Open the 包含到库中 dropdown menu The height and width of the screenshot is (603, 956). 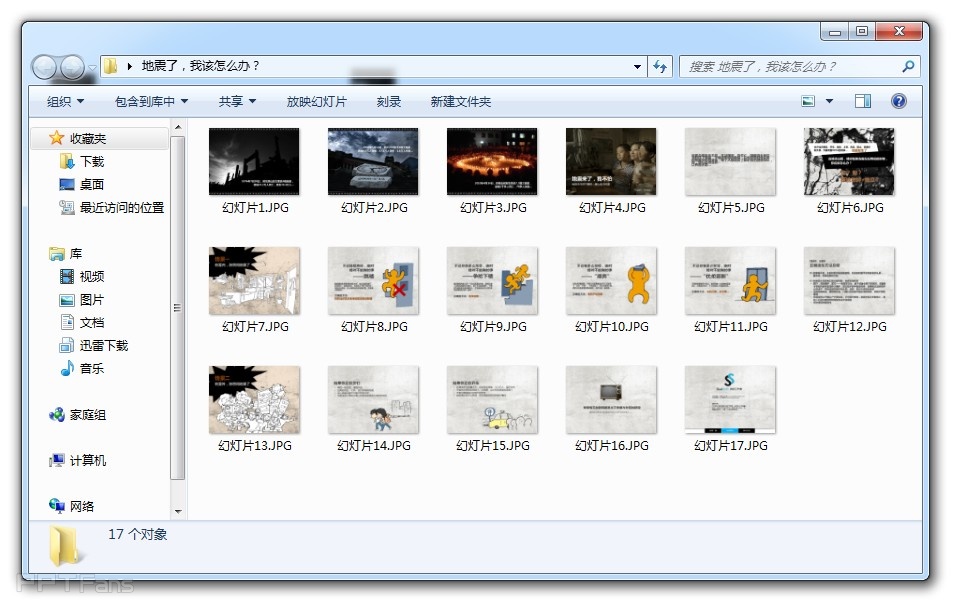pyautogui.click(x=151, y=101)
